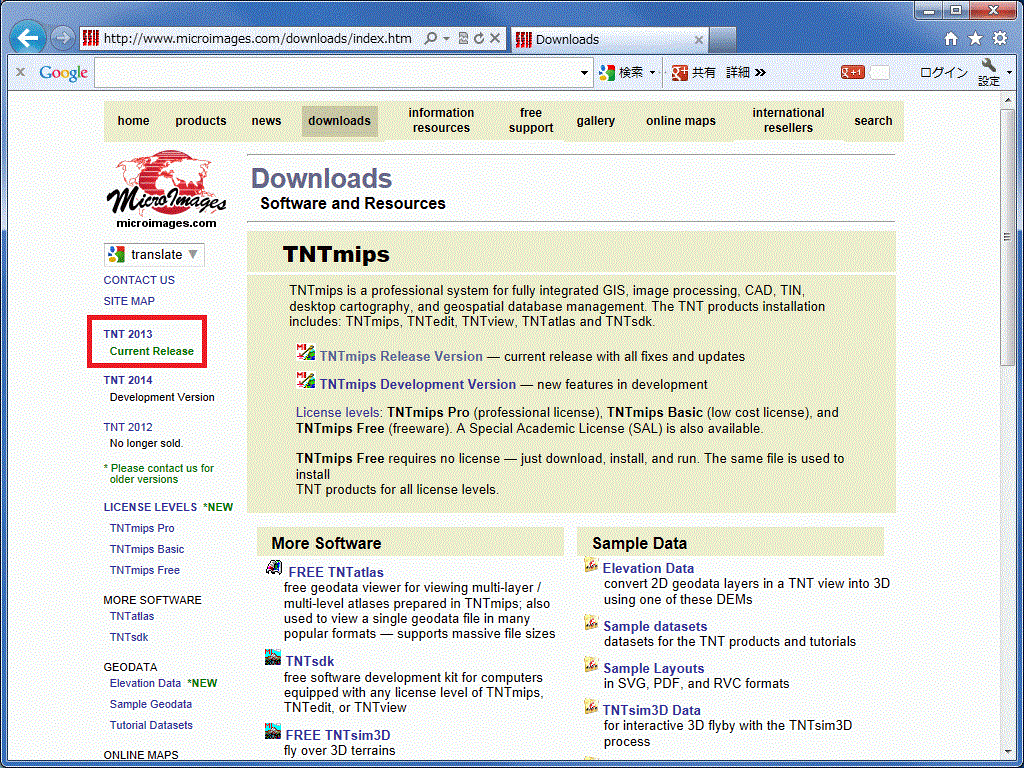Open the online maps menu item
The width and height of the screenshot is (1024, 768).
tap(680, 121)
